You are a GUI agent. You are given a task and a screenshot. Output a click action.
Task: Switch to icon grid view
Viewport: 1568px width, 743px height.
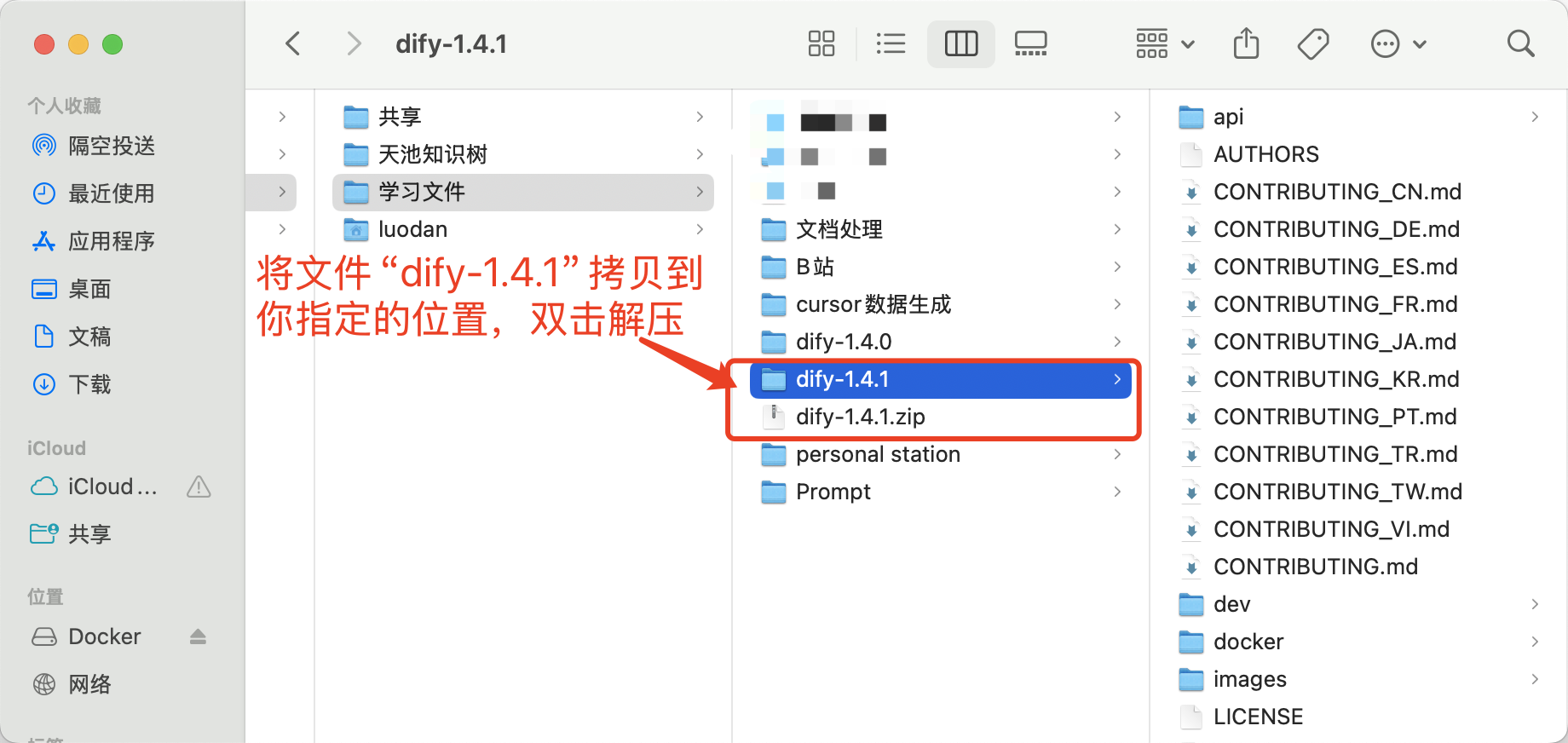coord(821,43)
